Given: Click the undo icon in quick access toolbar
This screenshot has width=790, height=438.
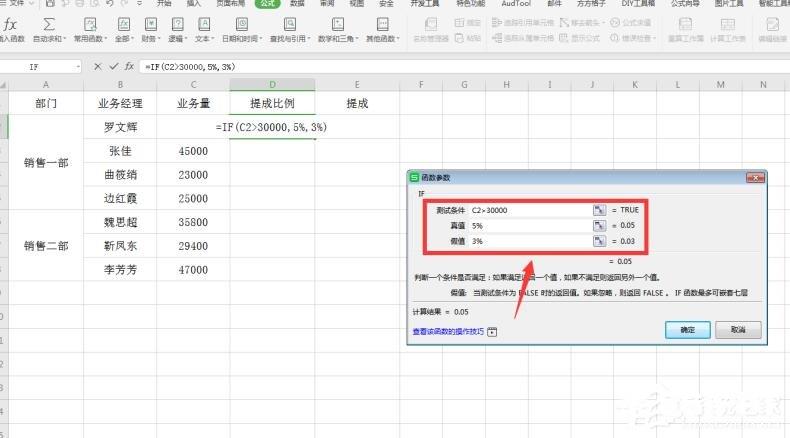Looking at the screenshot, I should point(110,4).
